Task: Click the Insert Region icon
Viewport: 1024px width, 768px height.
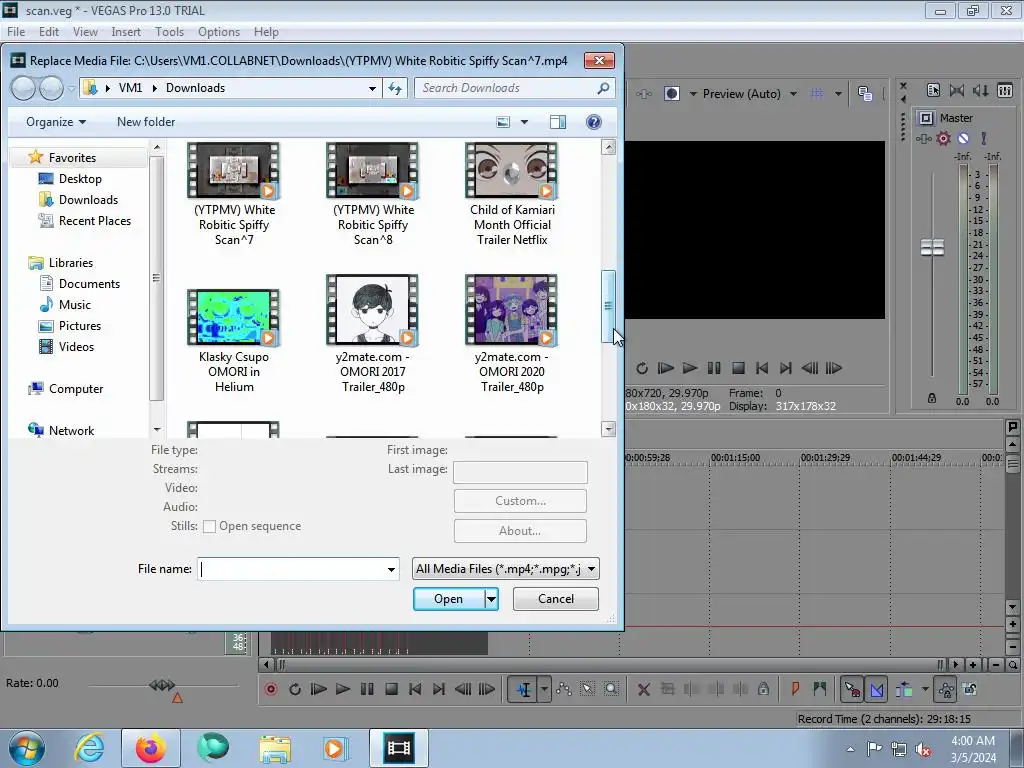Action: click(x=820, y=689)
